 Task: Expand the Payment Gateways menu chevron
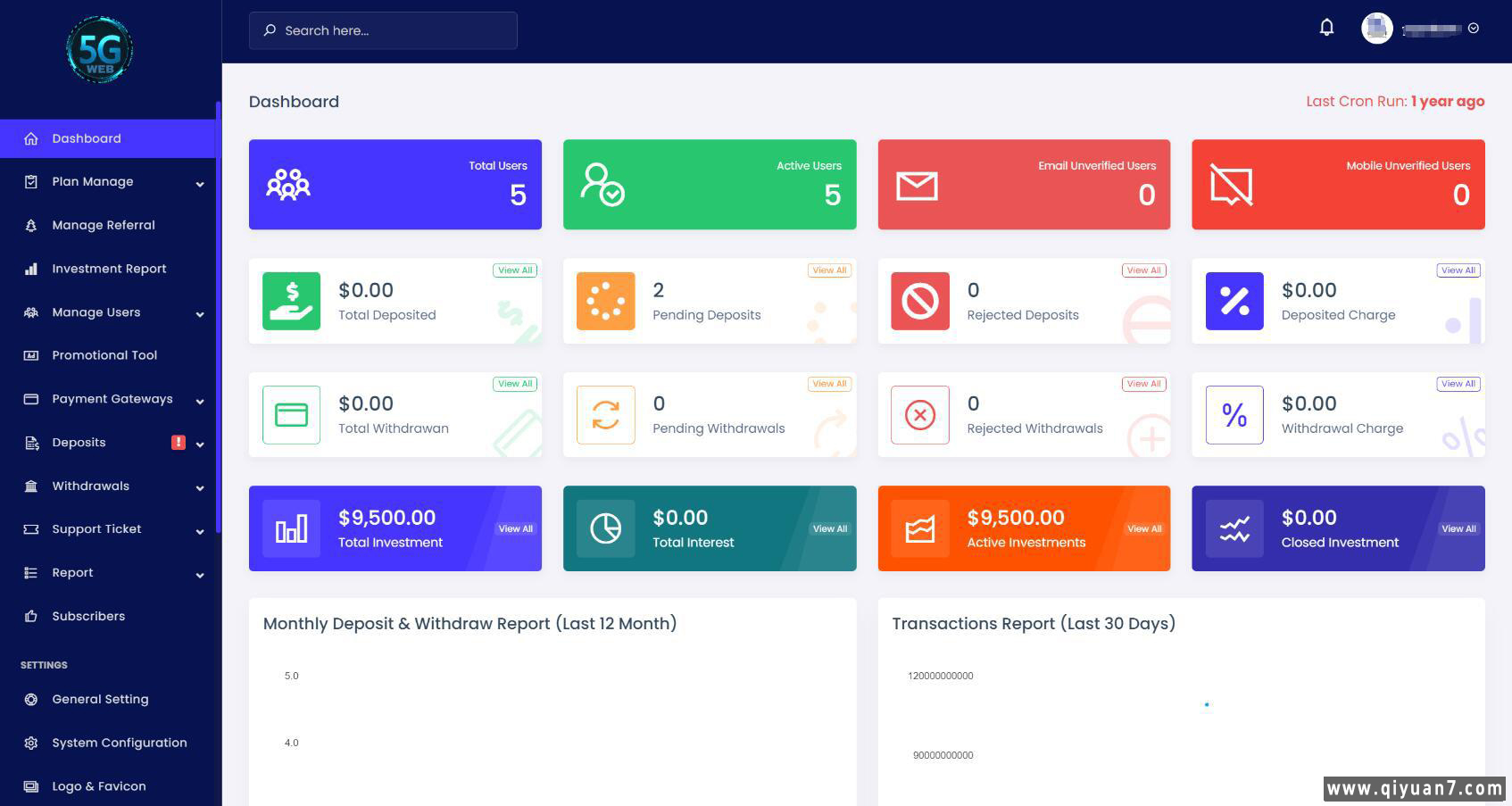[x=200, y=401]
